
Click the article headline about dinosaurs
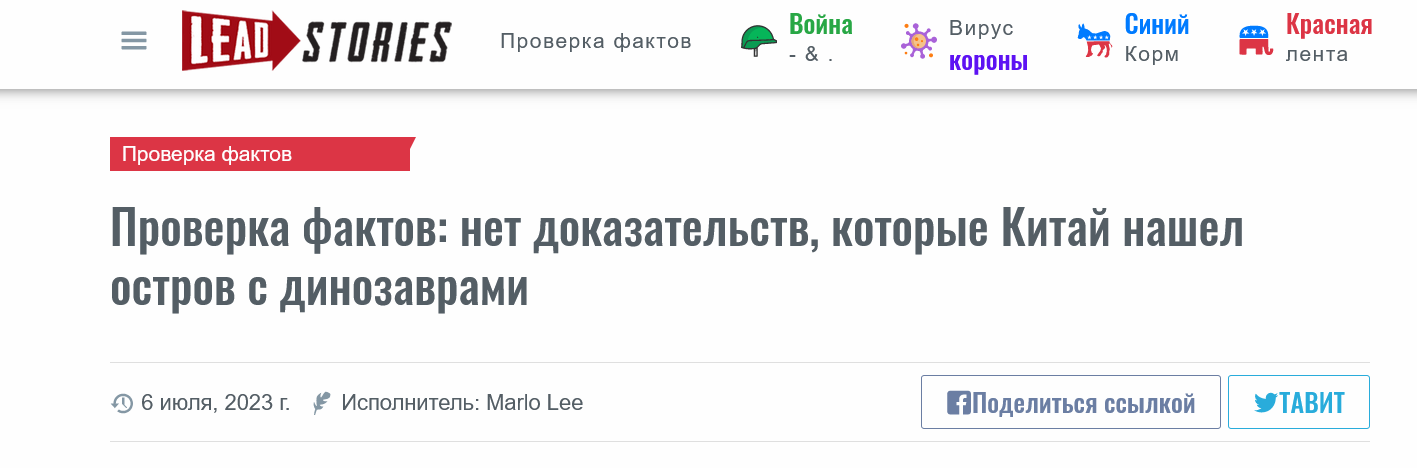pos(677,260)
